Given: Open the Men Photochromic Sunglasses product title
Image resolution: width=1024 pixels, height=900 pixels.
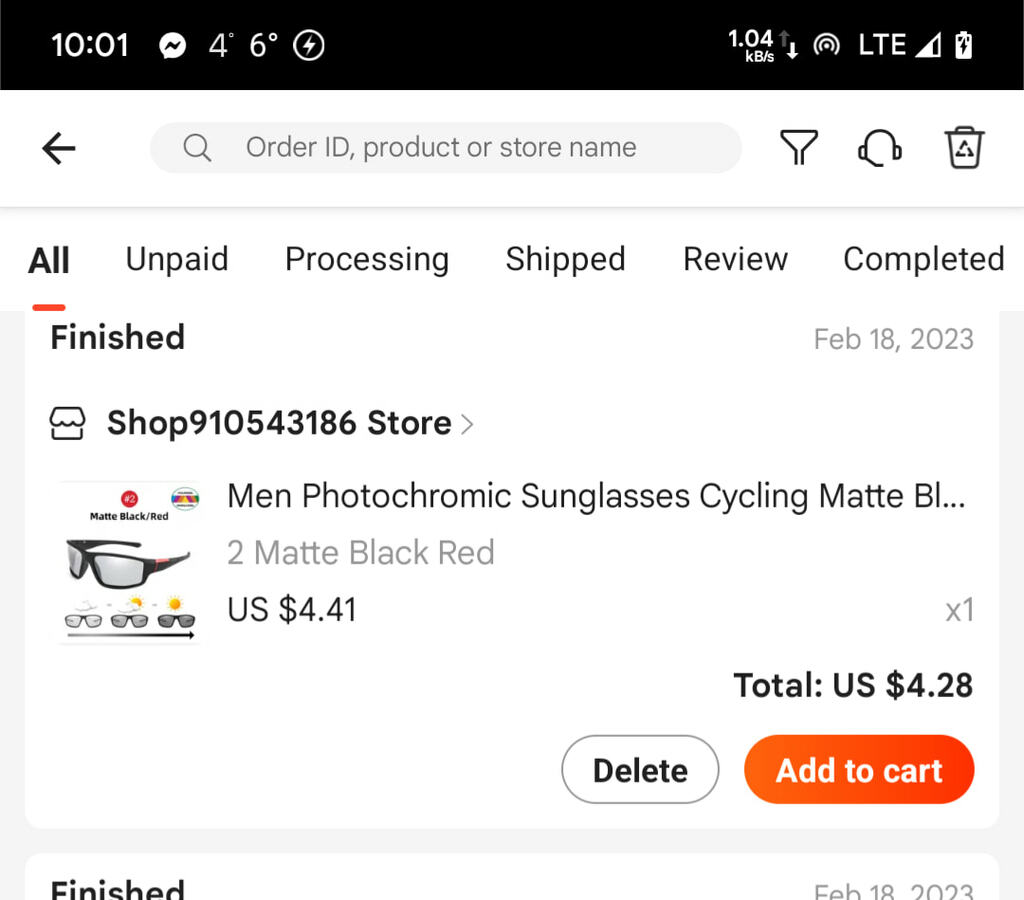Looking at the screenshot, I should [x=596, y=496].
